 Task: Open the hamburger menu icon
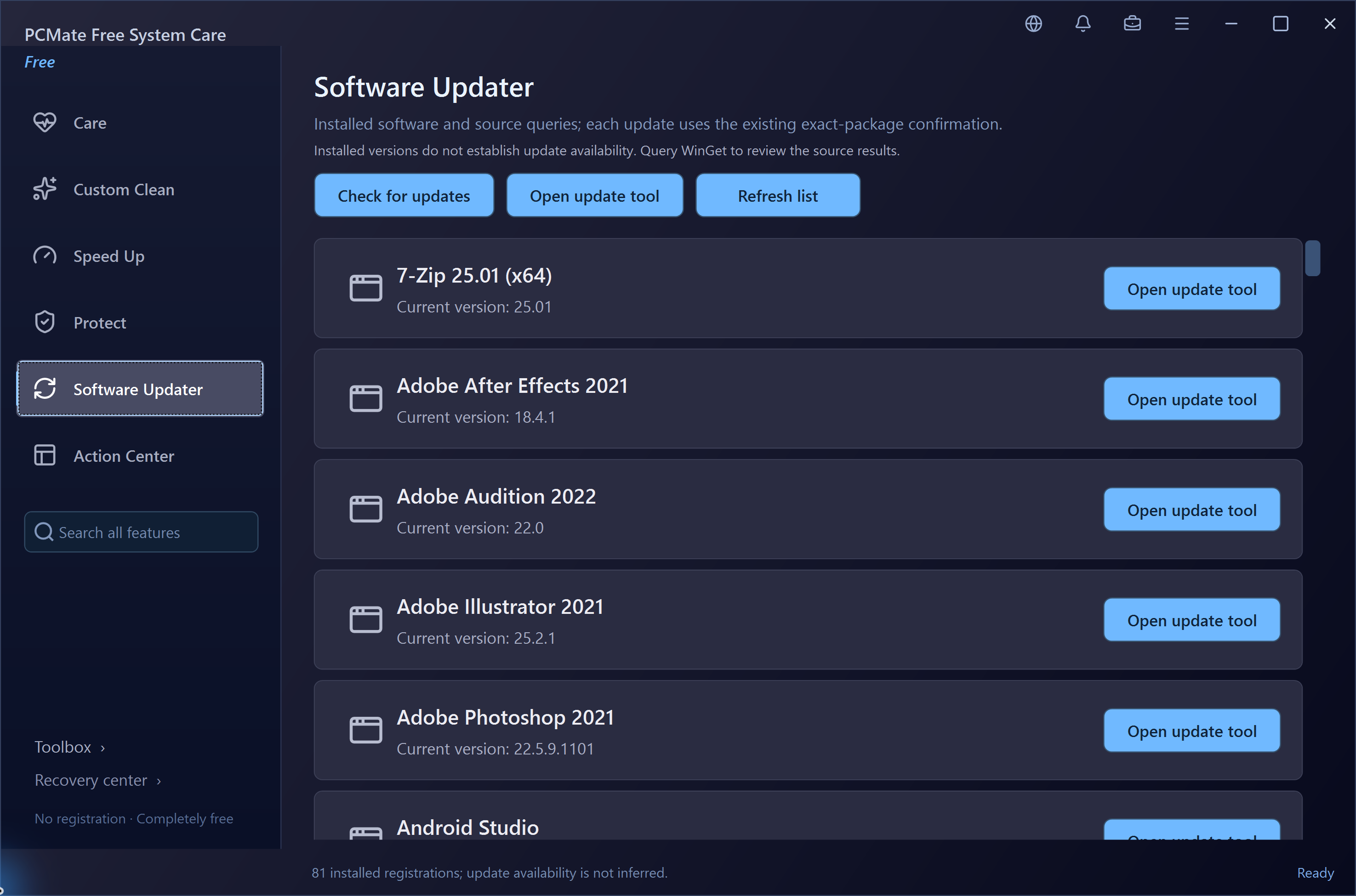[x=1182, y=23]
